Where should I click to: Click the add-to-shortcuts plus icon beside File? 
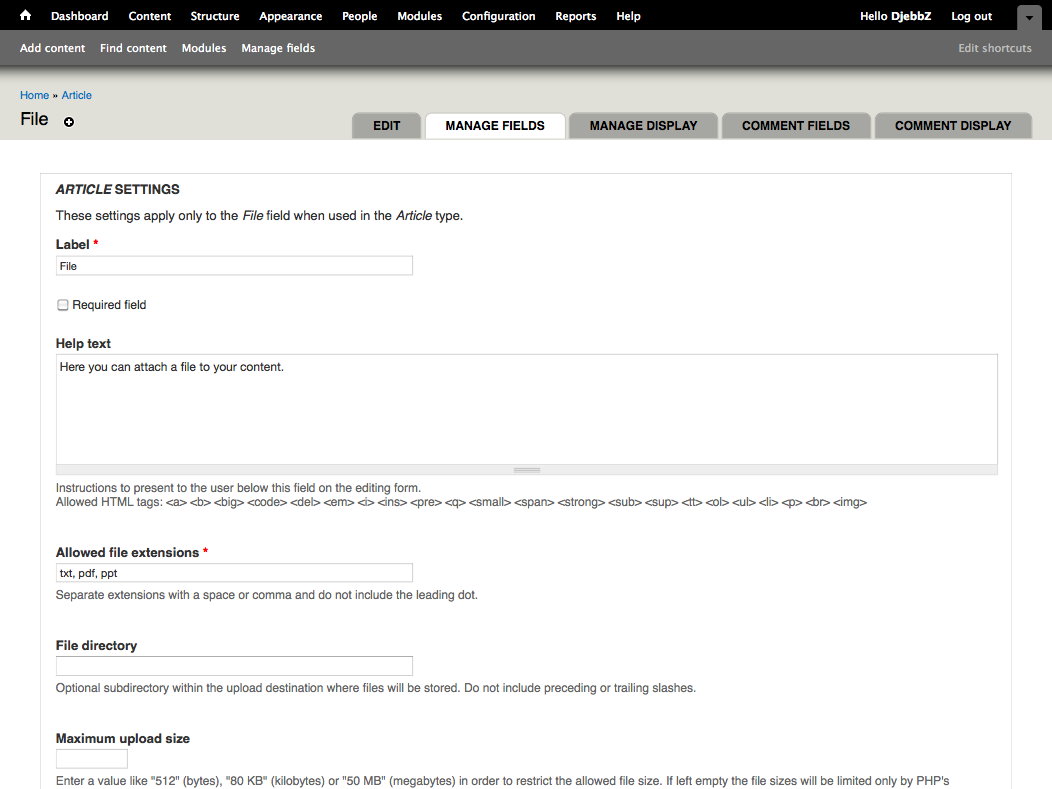coord(69,122)
